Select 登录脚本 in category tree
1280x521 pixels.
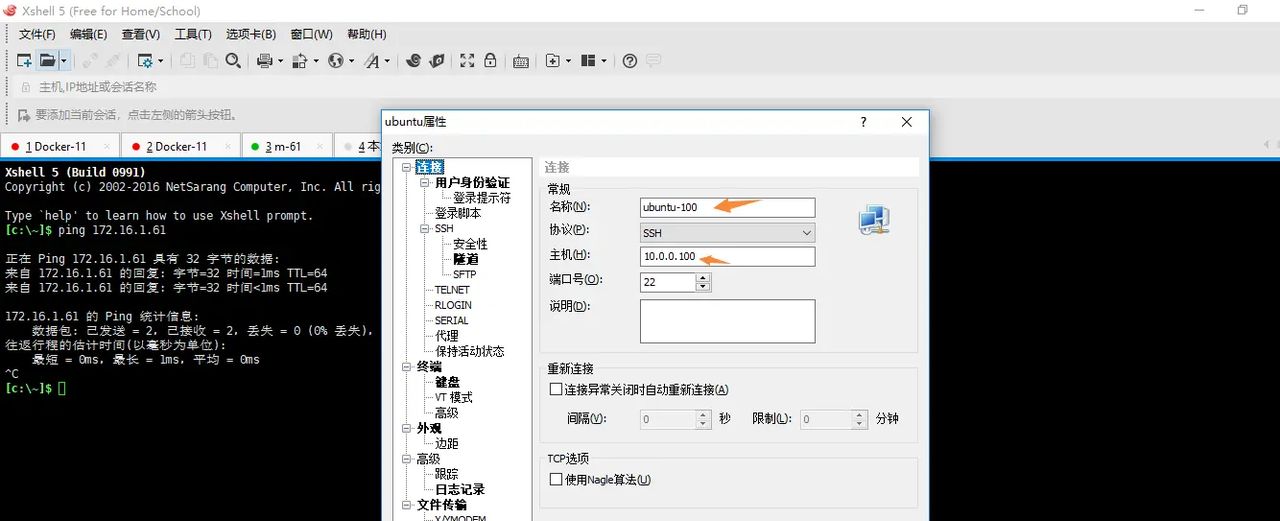458,213
